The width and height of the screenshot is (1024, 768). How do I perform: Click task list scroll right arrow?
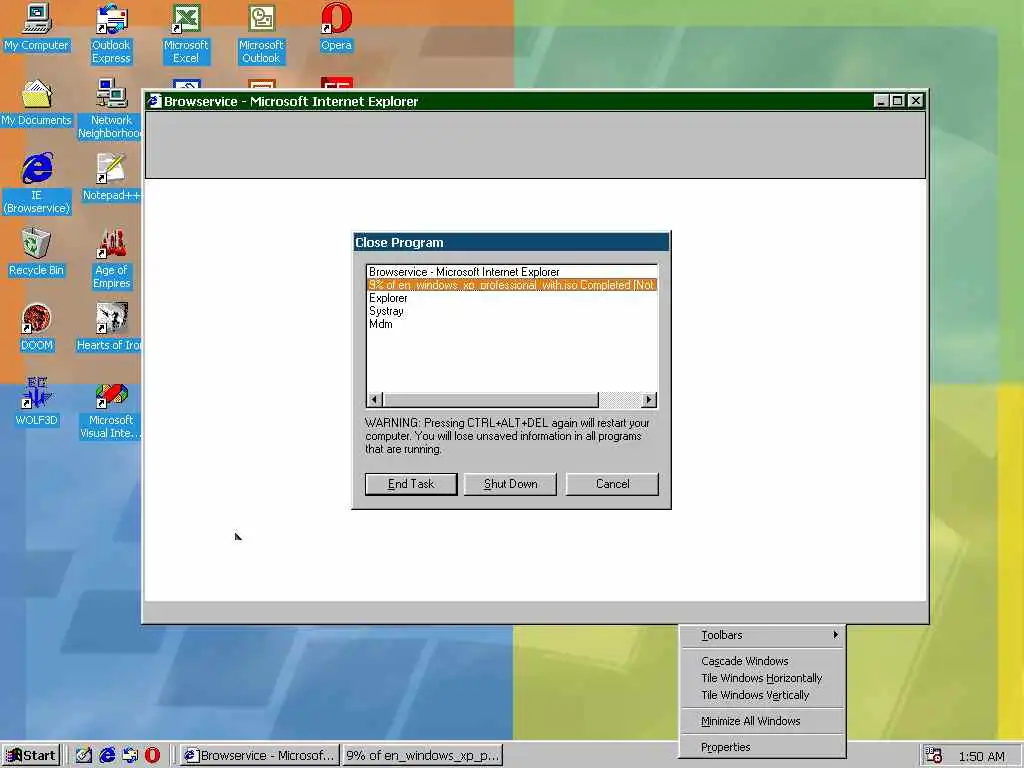(x=648, y=400)
